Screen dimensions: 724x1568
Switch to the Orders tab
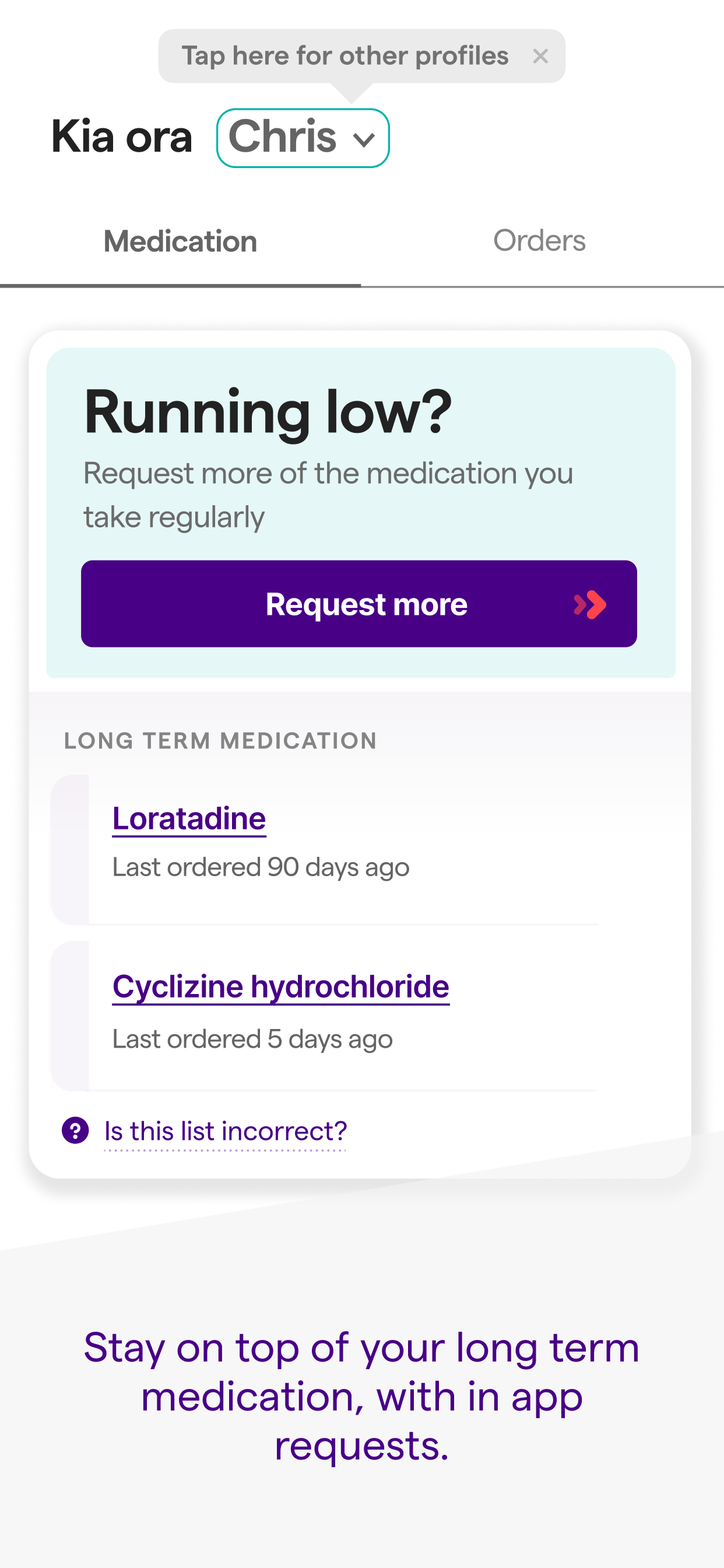[539, 241]
